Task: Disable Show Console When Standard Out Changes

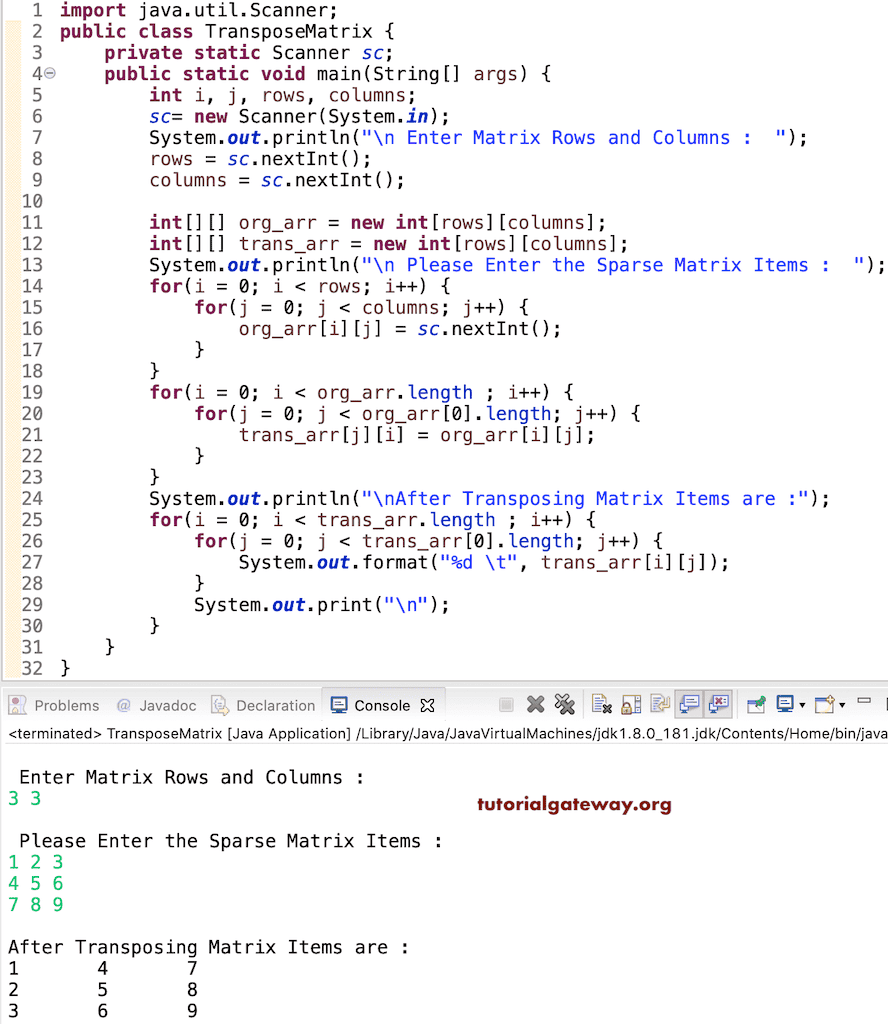Action: (x=690, y=705)
